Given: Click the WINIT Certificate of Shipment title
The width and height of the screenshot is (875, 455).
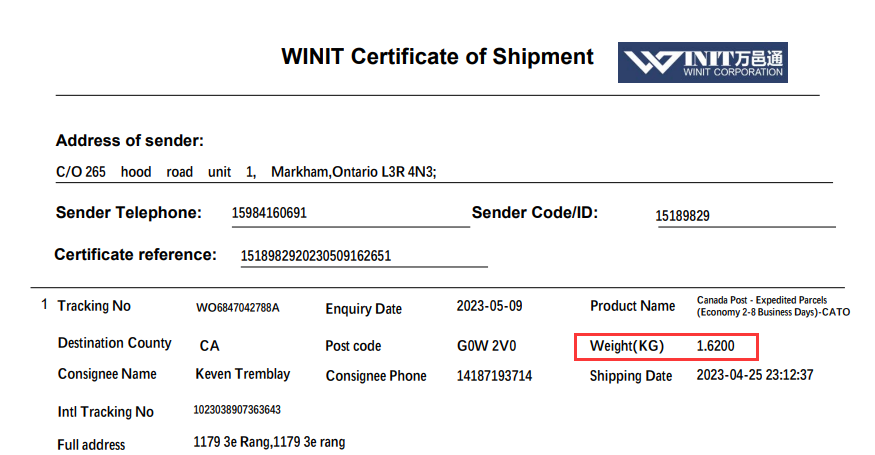Looking at the screenshot, I should 437,57.
